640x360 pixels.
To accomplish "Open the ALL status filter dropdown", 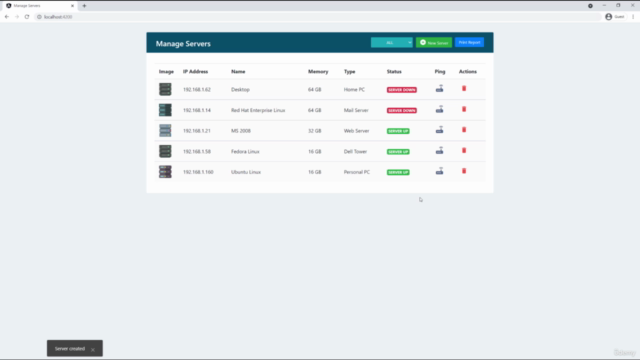I will tap(391, 42).
